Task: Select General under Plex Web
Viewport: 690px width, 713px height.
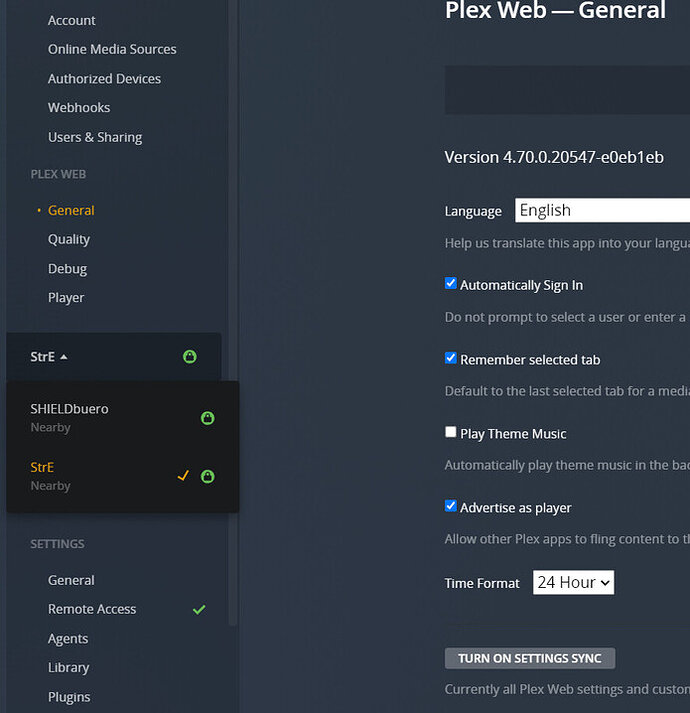Action: point(71,211)
